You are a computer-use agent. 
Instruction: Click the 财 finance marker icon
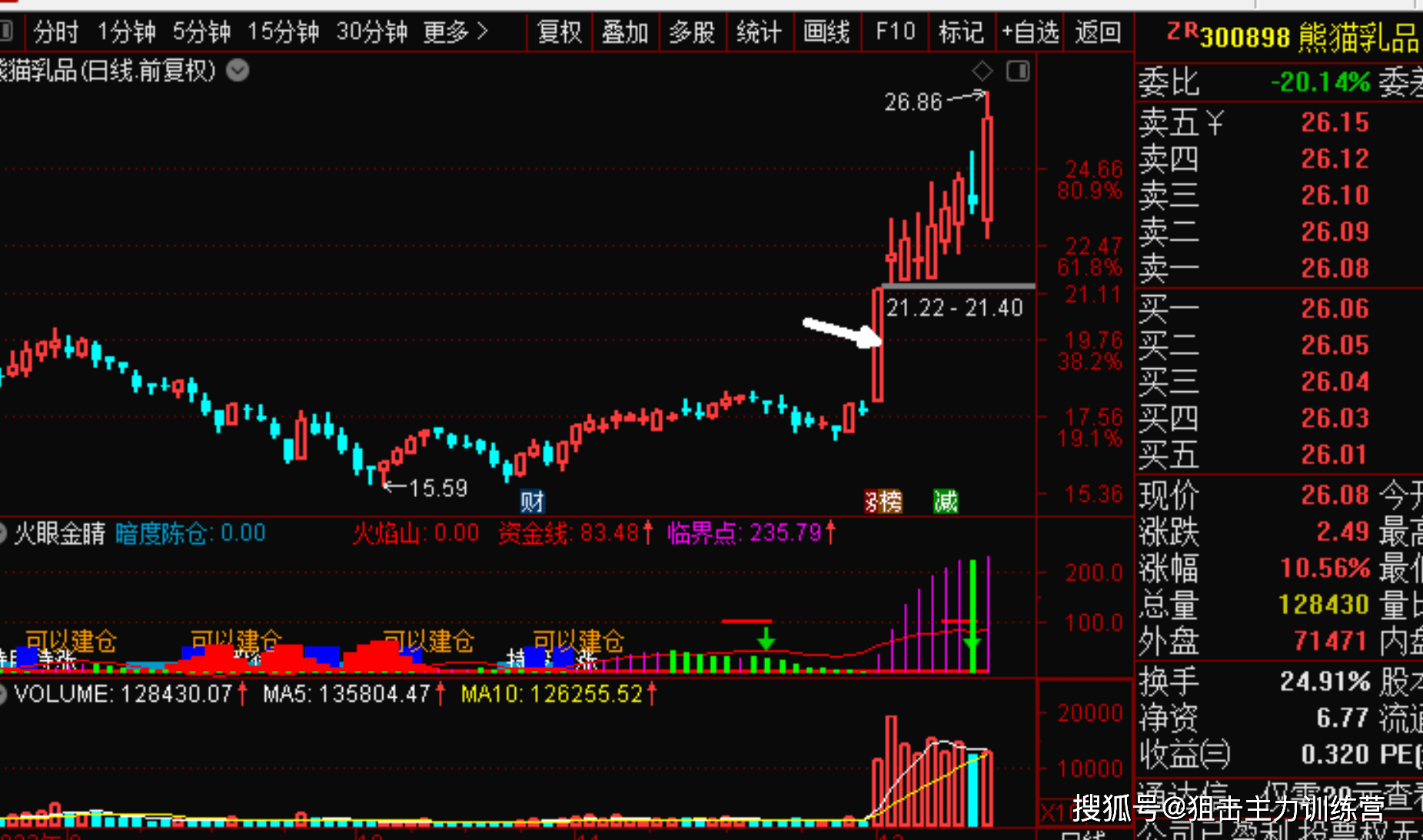[x=532, y=502]
